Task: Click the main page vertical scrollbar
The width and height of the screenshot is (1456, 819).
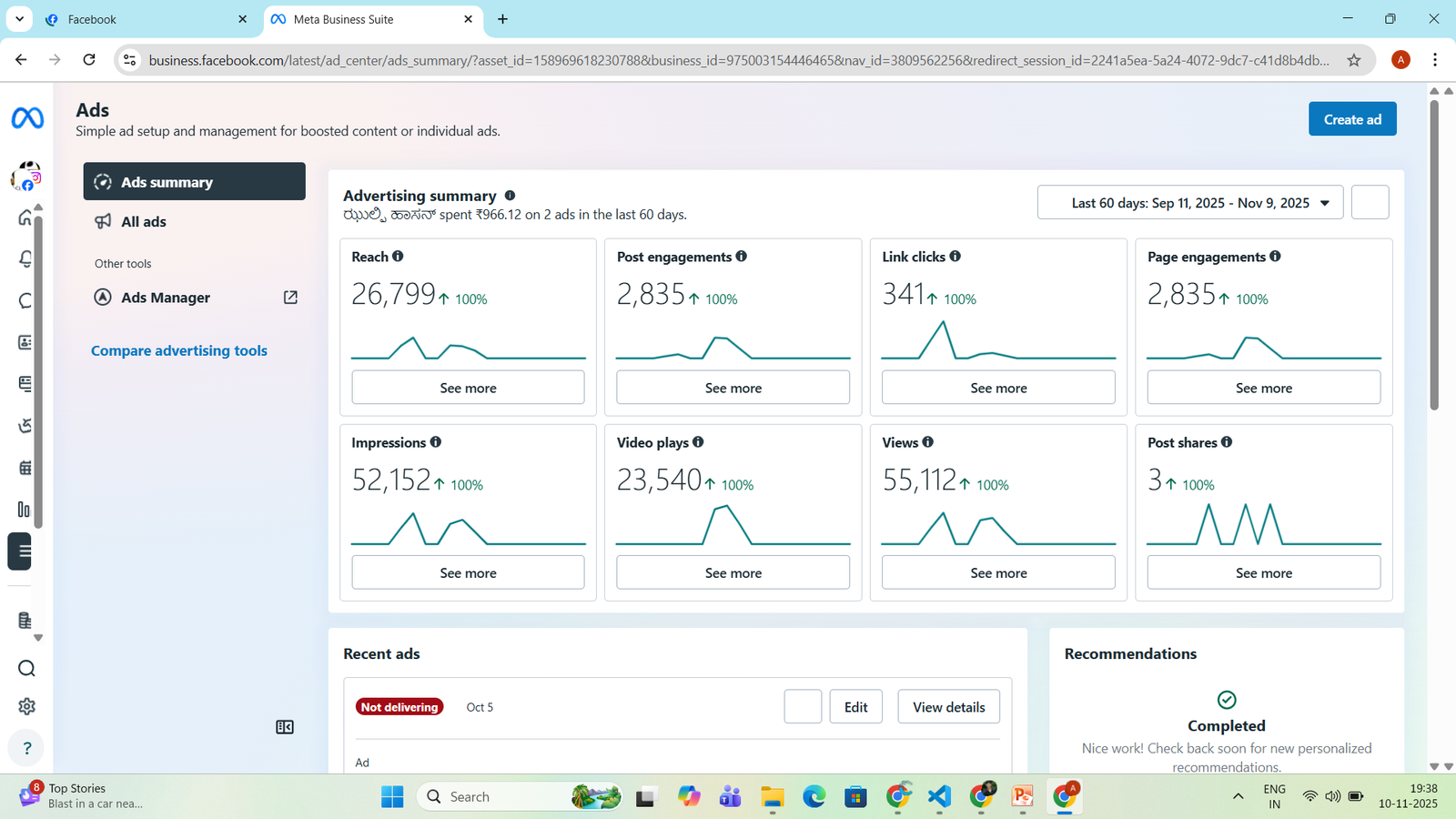Action: pos(1434,255)
